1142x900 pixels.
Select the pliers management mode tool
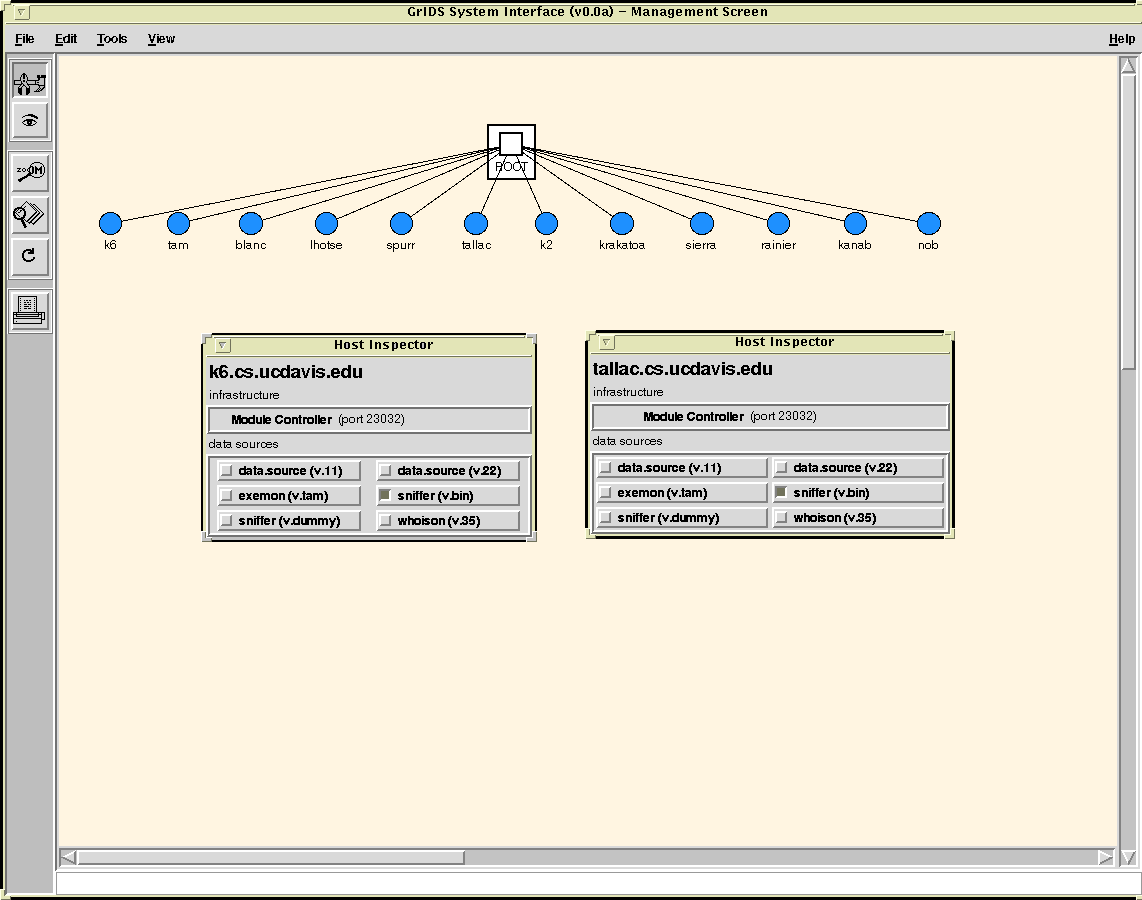point(30,80)
